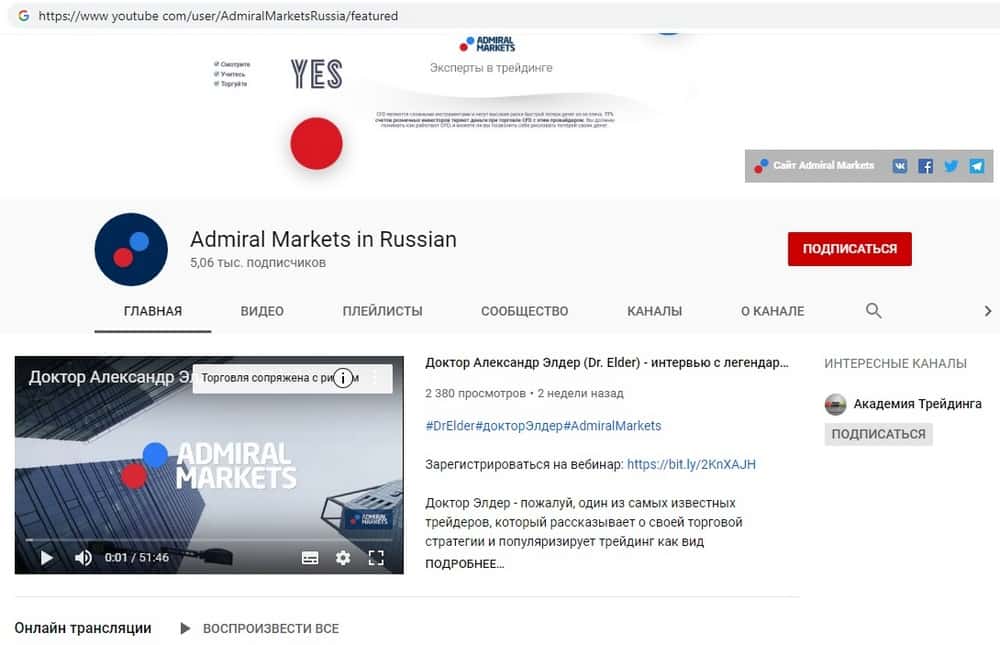Screen dimensions: 1000x645
Task: Subscribe with the red ПОДПИСАТЬСЯ button
Action: coord(849,249)
